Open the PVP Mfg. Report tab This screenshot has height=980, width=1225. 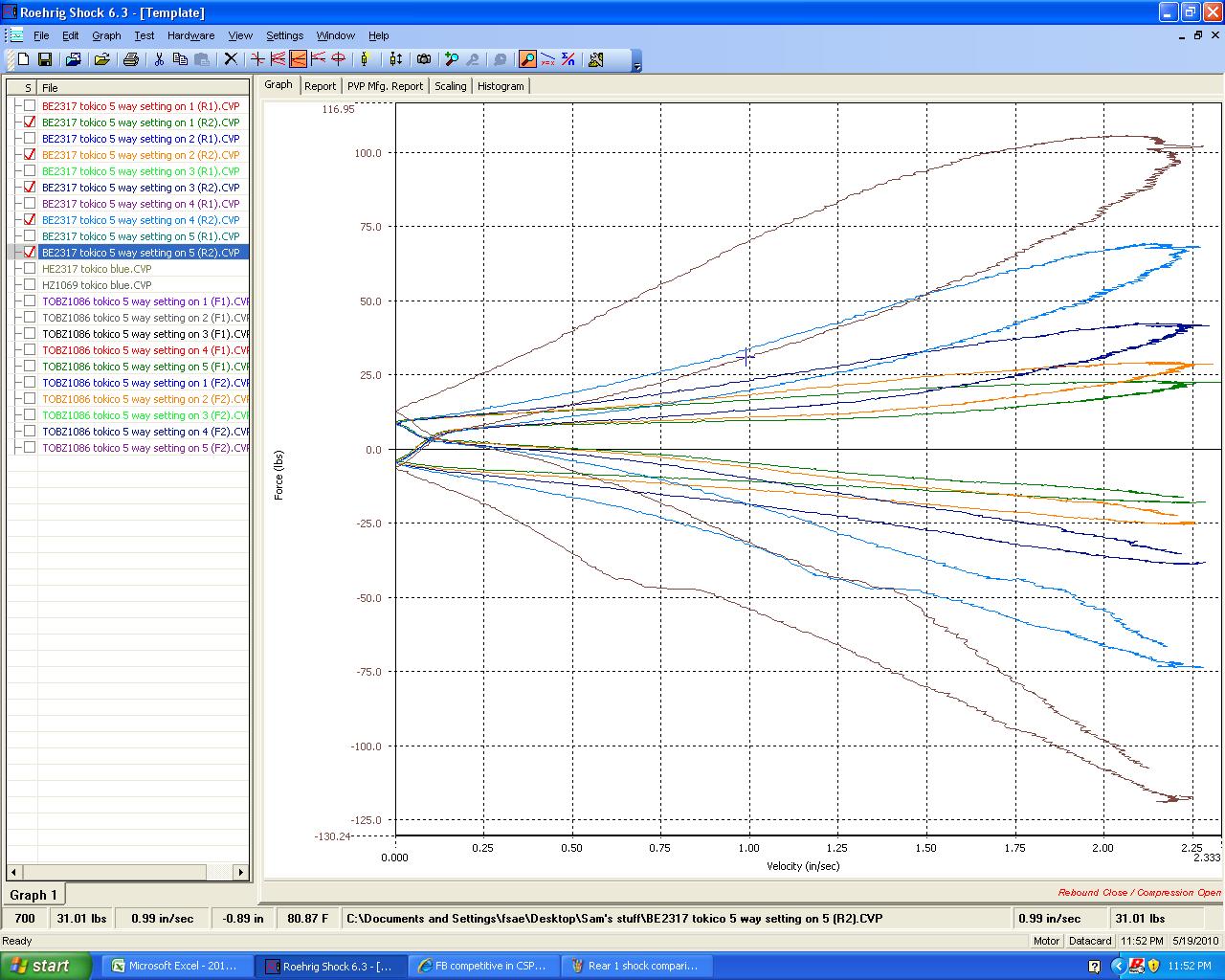coord(385,86)
